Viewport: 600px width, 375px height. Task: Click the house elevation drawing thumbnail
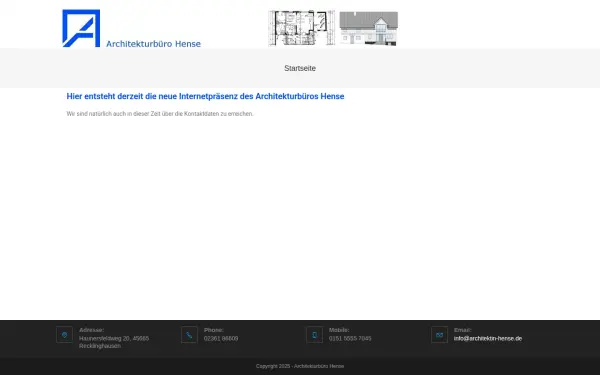point(368,28)
